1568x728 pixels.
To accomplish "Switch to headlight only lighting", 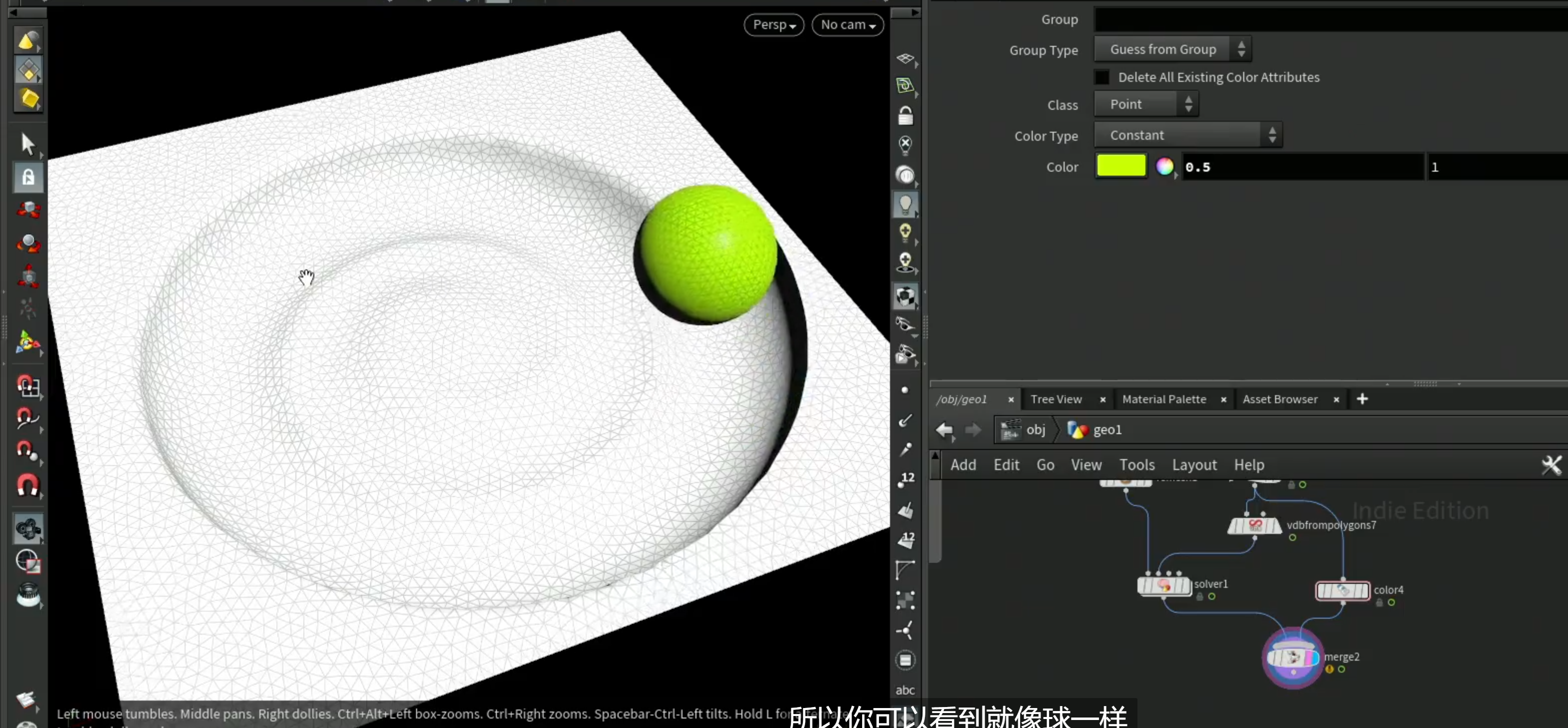I will pyautogui.click(x=905, y=175).
